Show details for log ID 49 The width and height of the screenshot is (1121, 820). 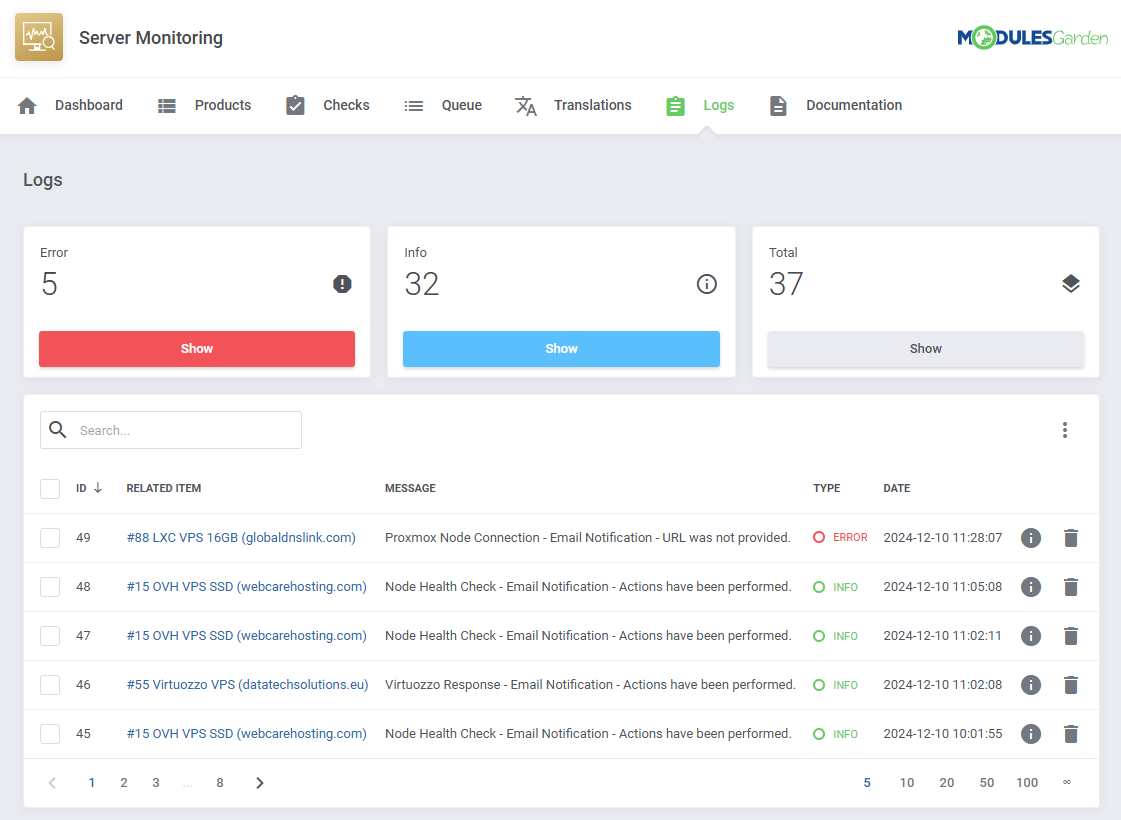pos(1030,538)
